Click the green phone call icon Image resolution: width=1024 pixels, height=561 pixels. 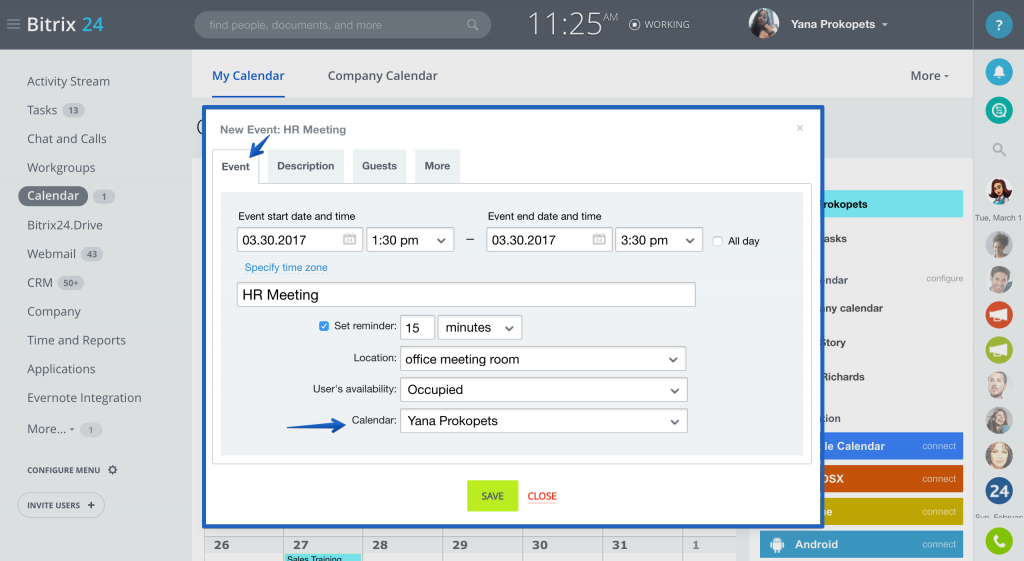(999, 541)
